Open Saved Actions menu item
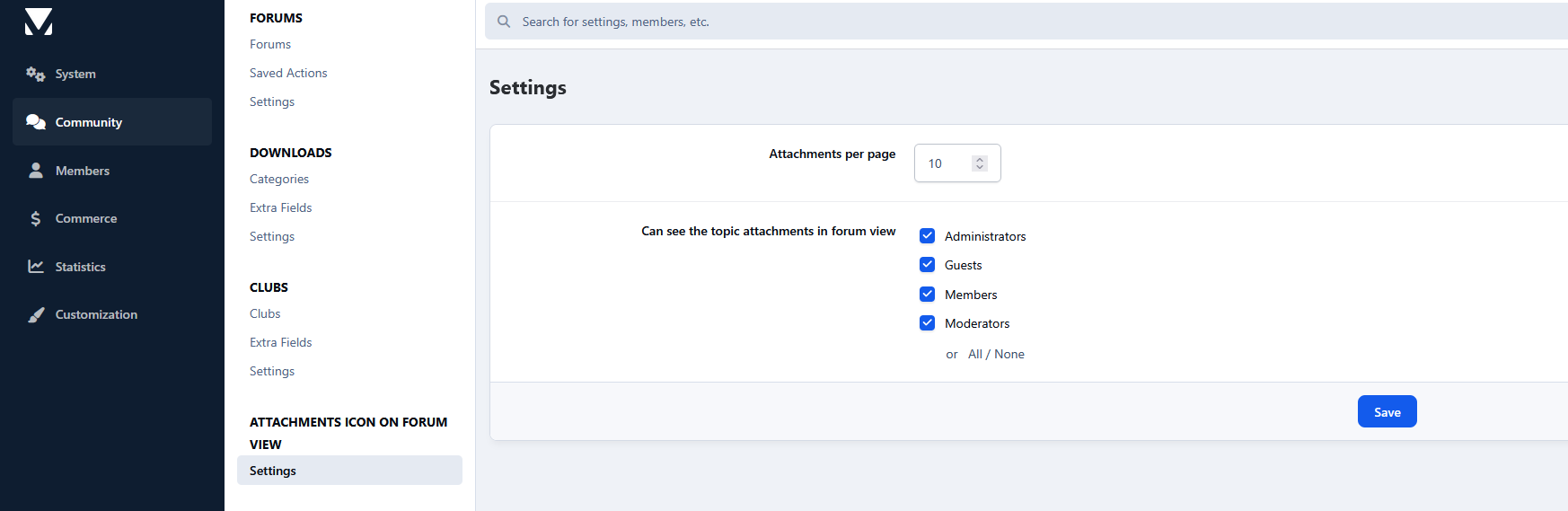This screenshot has height=511, width=1568. [288, 73]
